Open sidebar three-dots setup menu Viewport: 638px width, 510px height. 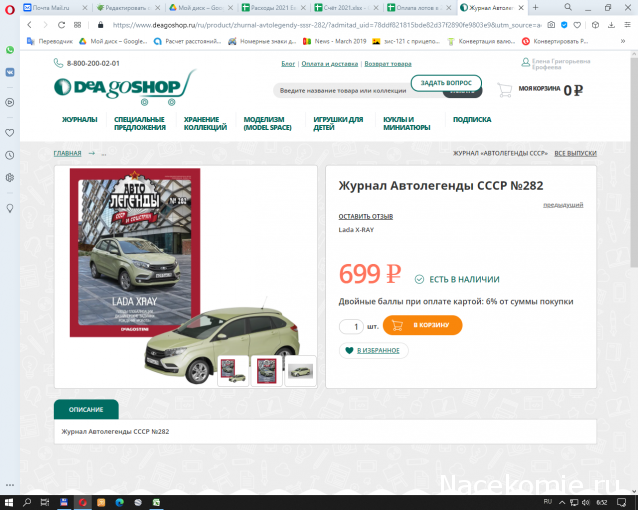[10, 485]
